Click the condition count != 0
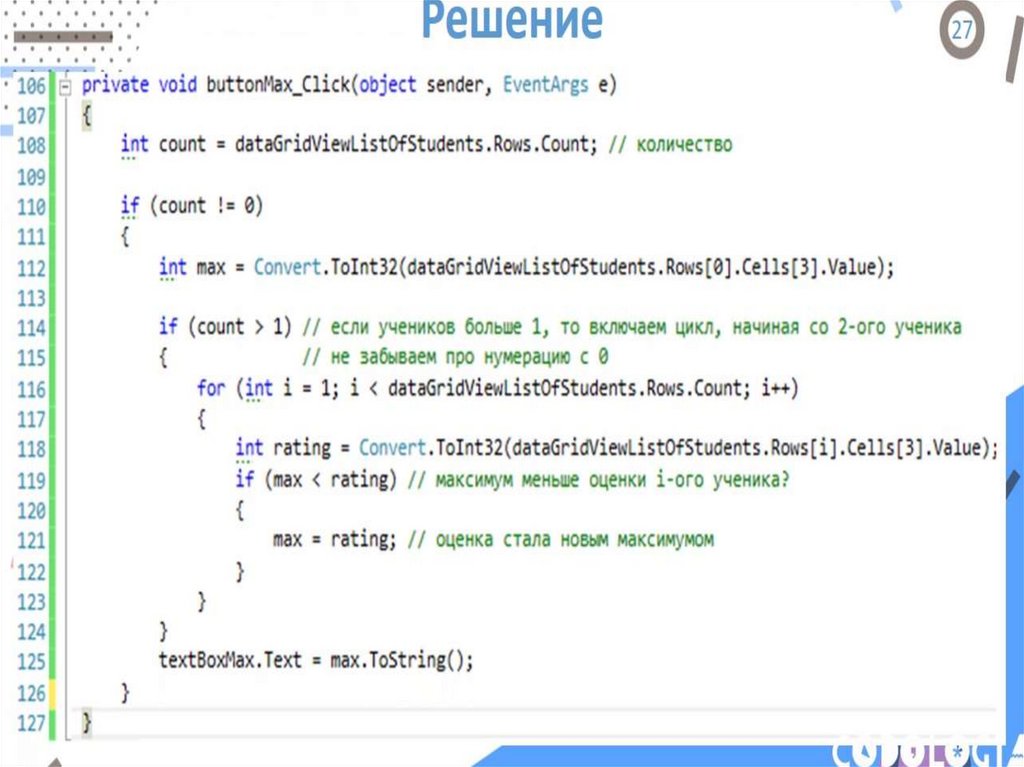Viewport: 1024px width, 767px height. tap(210, 207)
